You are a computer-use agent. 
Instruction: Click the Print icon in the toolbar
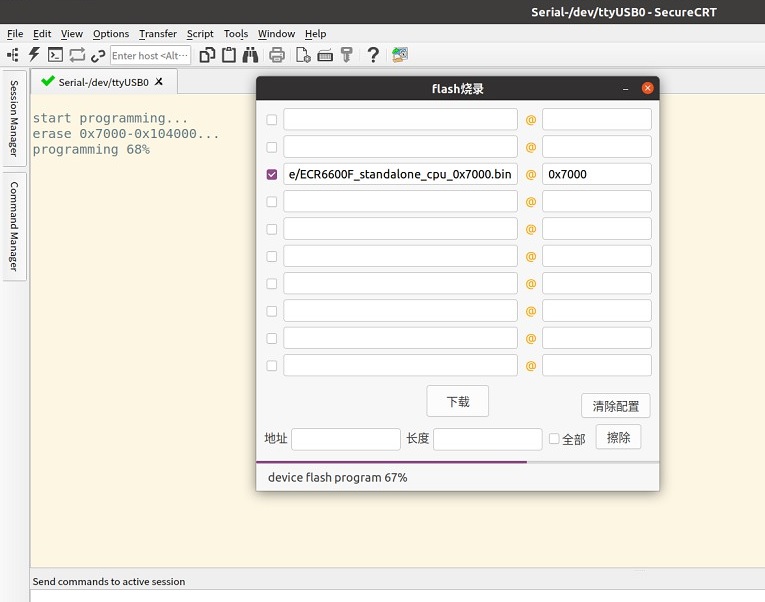tap(277, 55)
